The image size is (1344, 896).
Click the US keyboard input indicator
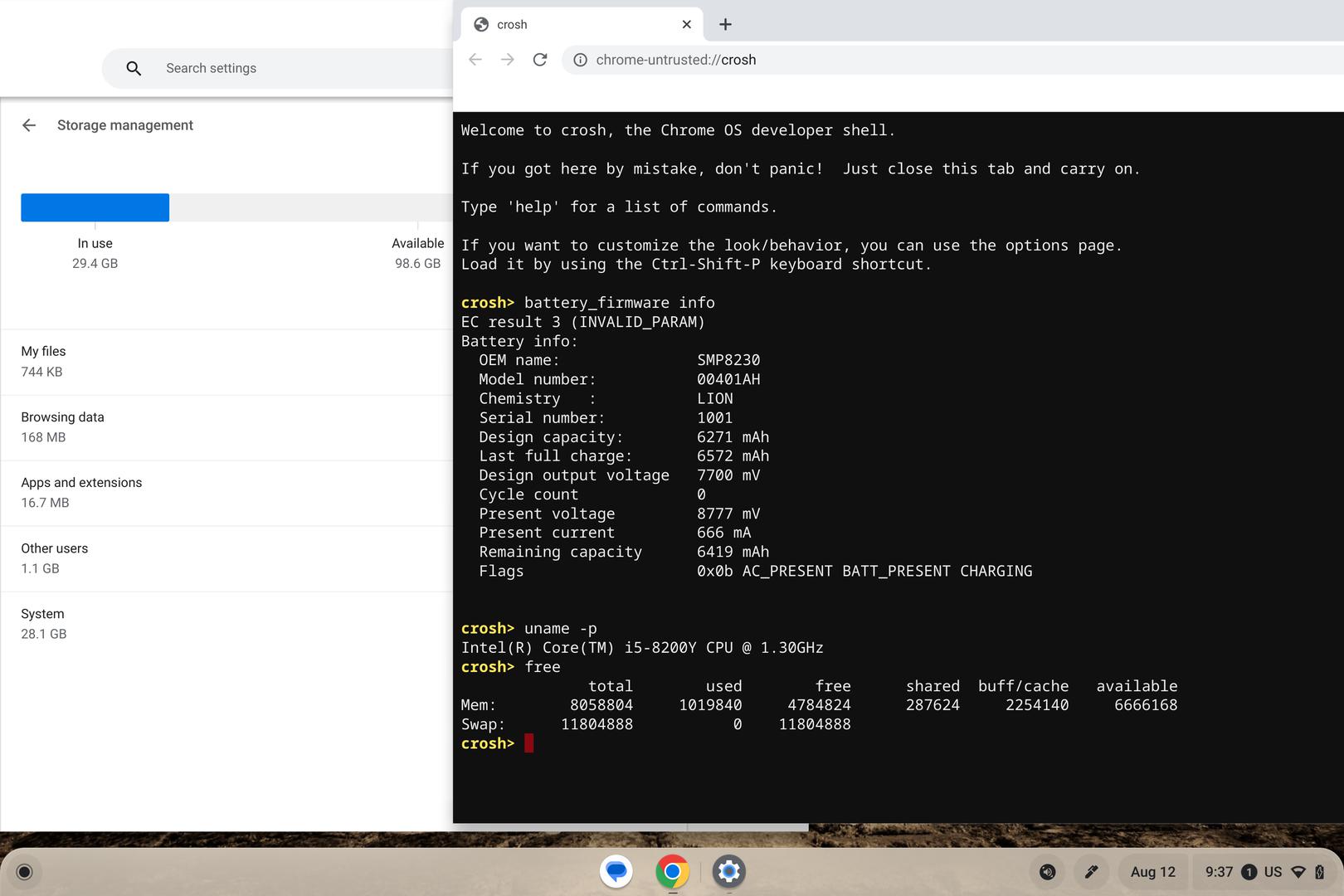pyautogui.click(x=1273, y=872)
